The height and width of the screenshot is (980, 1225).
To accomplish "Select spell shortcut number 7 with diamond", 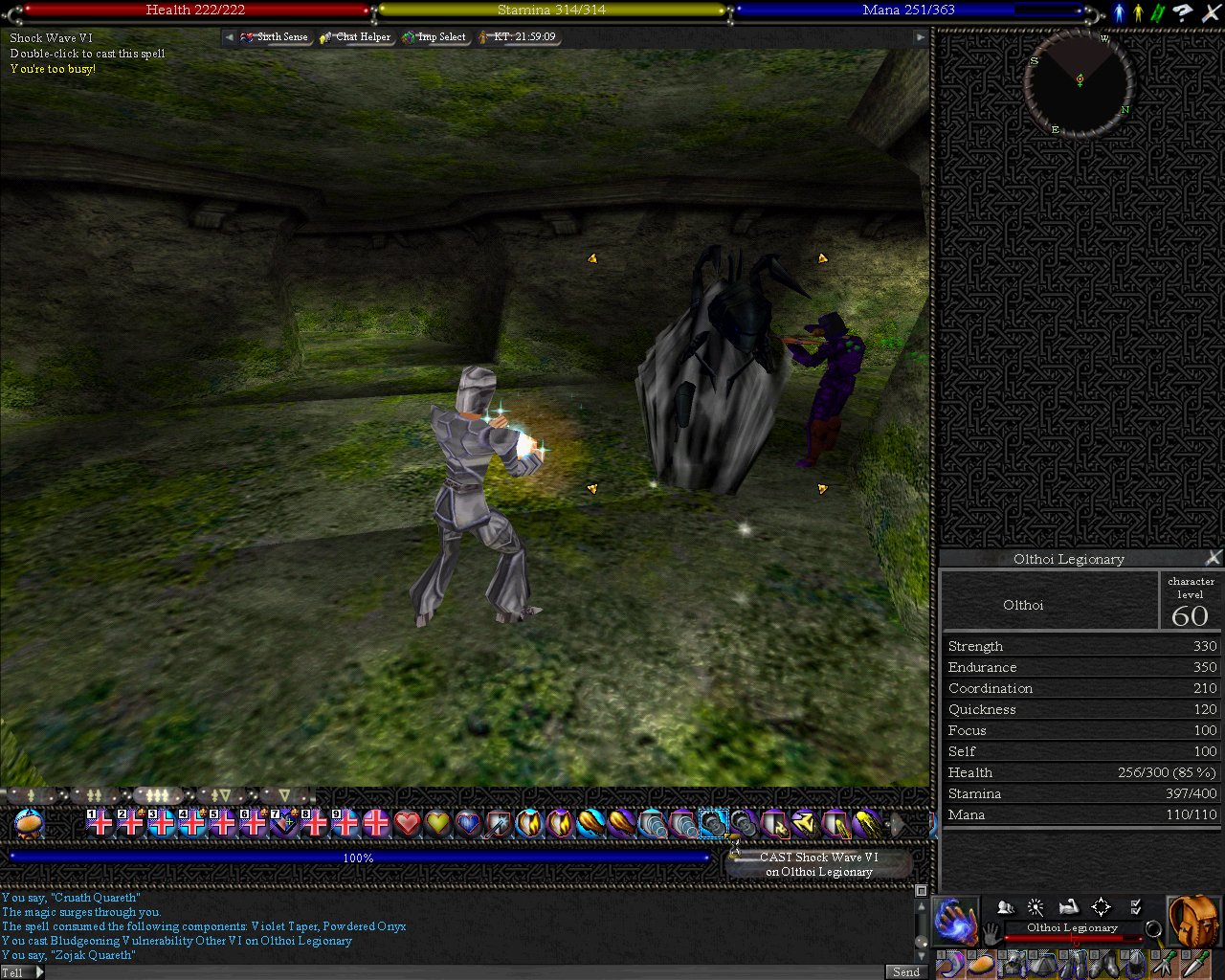I will tap(284, 822).
